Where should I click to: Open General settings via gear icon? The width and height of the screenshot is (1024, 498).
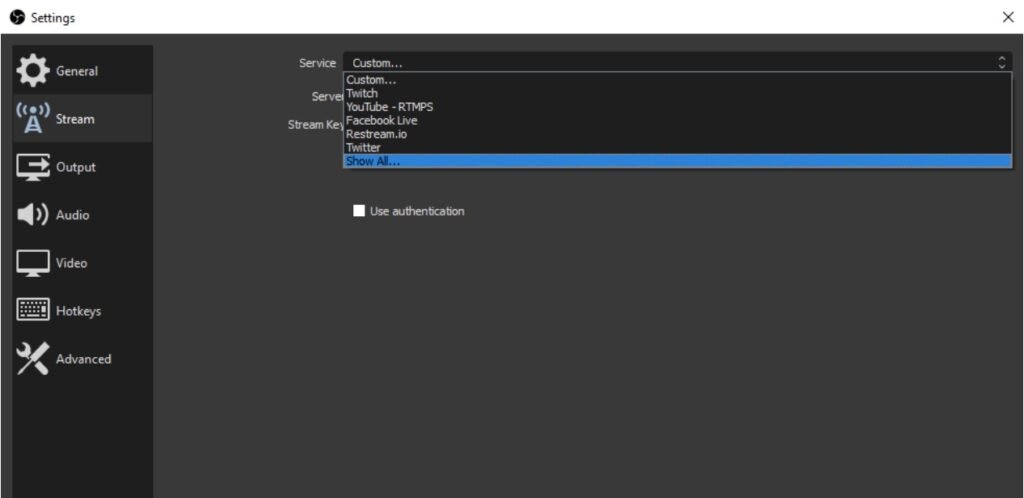pyautogui.click(x=33, y=70)
